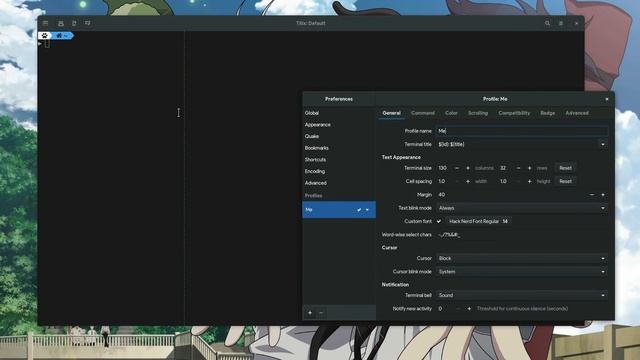Switch to the Command tab
The height and width of the screenshot is (360, 640).
tap(423, 113)
